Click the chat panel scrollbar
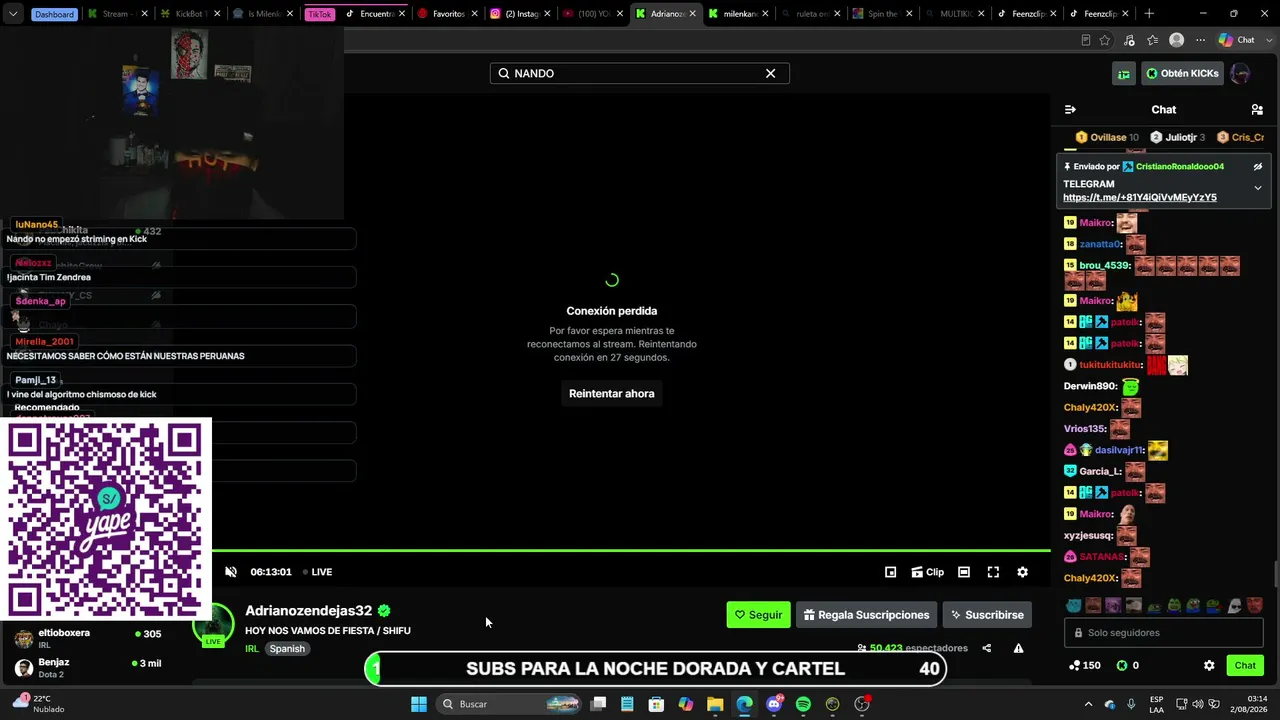The width and height of the screenshot is (1280, 720). tap(1275, 575)
